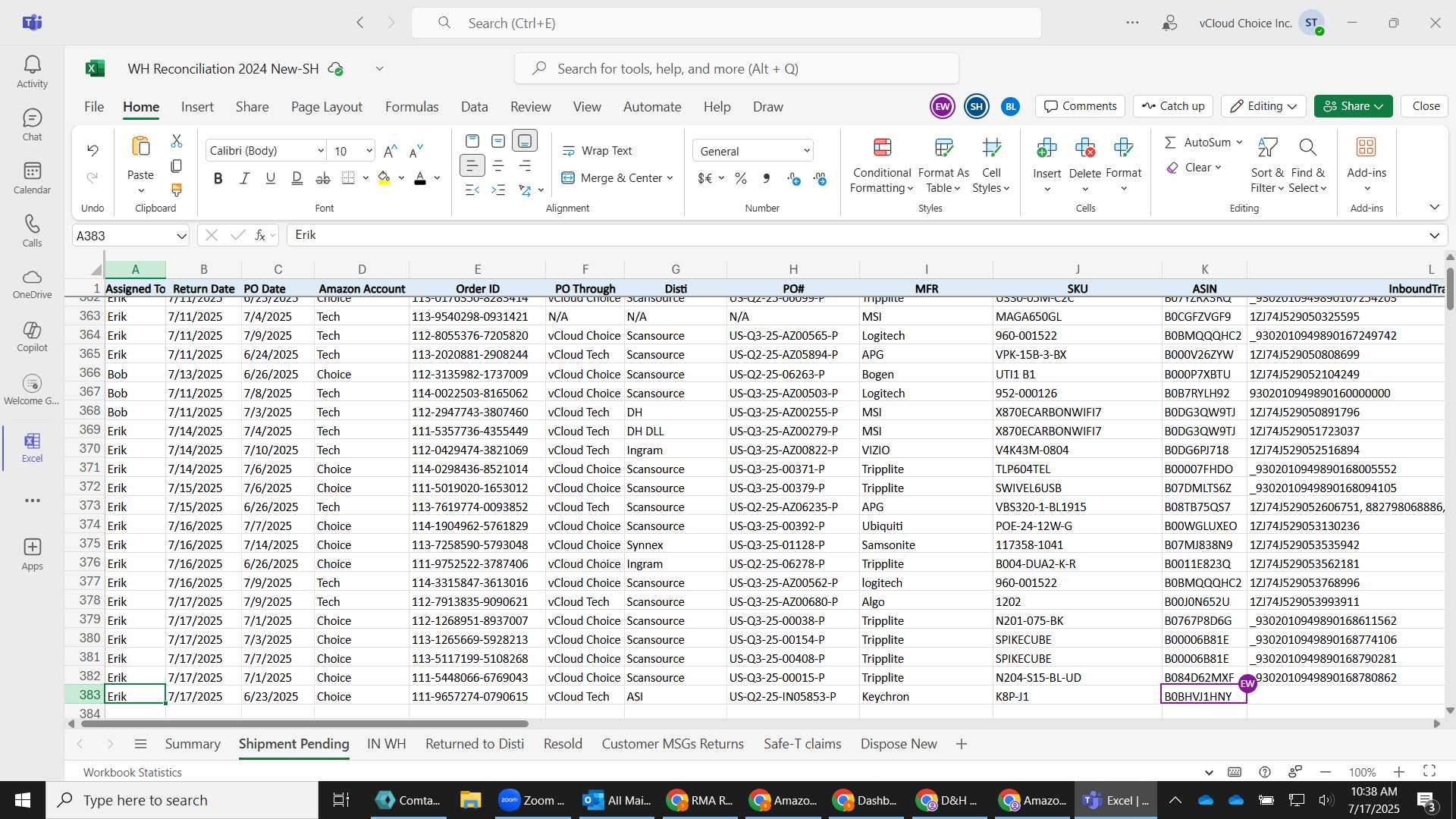Decrease font size with smaller A icon

(x=416, y=151)
